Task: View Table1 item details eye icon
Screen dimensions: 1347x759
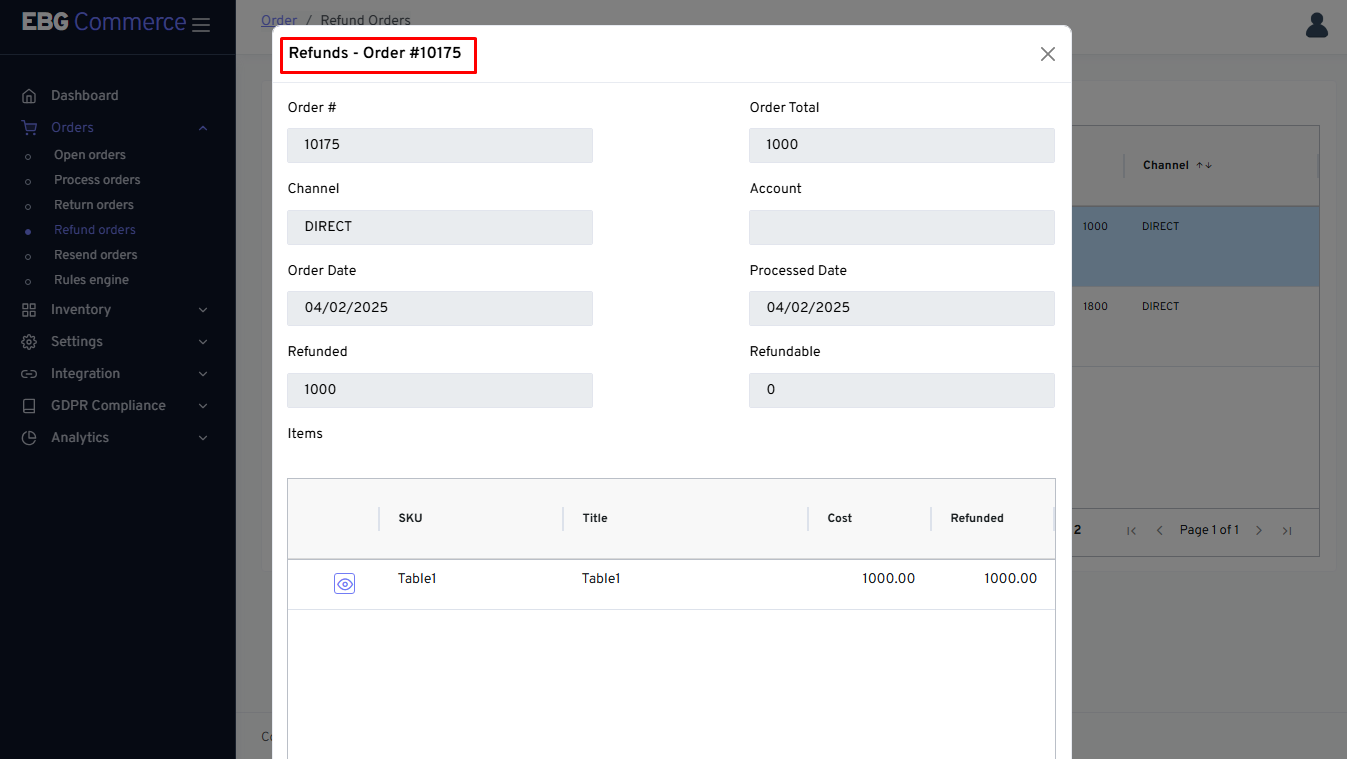Action: 344,584
